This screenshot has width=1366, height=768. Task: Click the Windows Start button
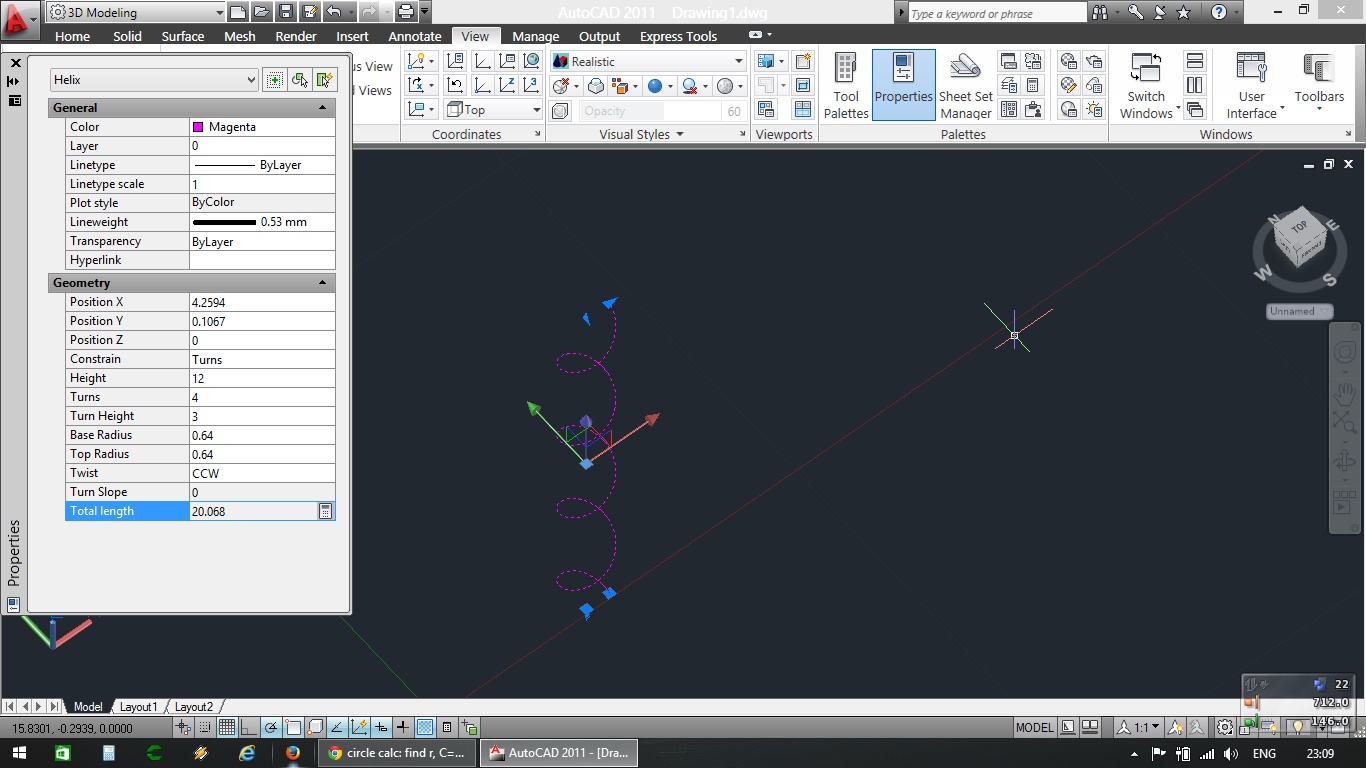pyautogui.click(x=20, y=753)
